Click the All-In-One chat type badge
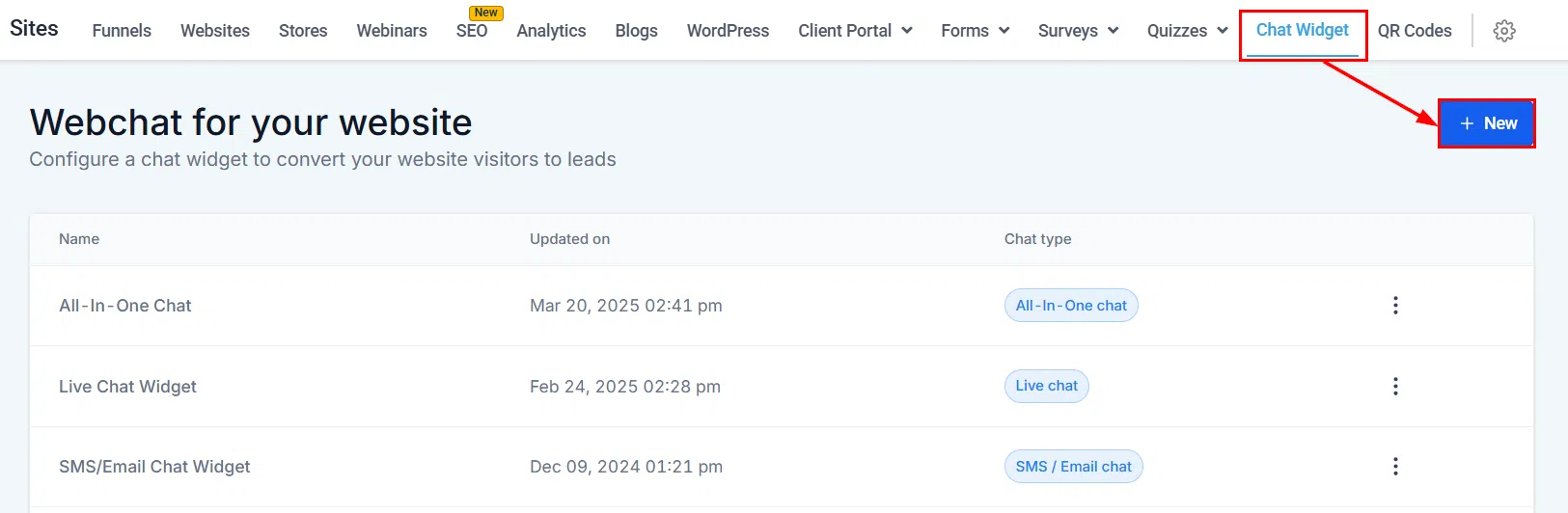 (x=1071, y=306)
